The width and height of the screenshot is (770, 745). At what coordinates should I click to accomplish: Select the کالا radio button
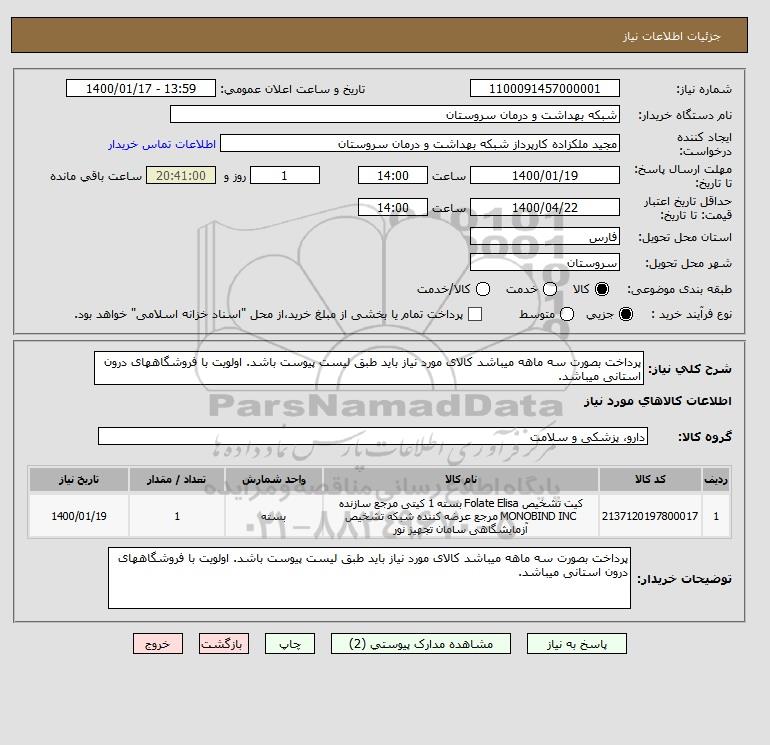[x=602, y=289]
